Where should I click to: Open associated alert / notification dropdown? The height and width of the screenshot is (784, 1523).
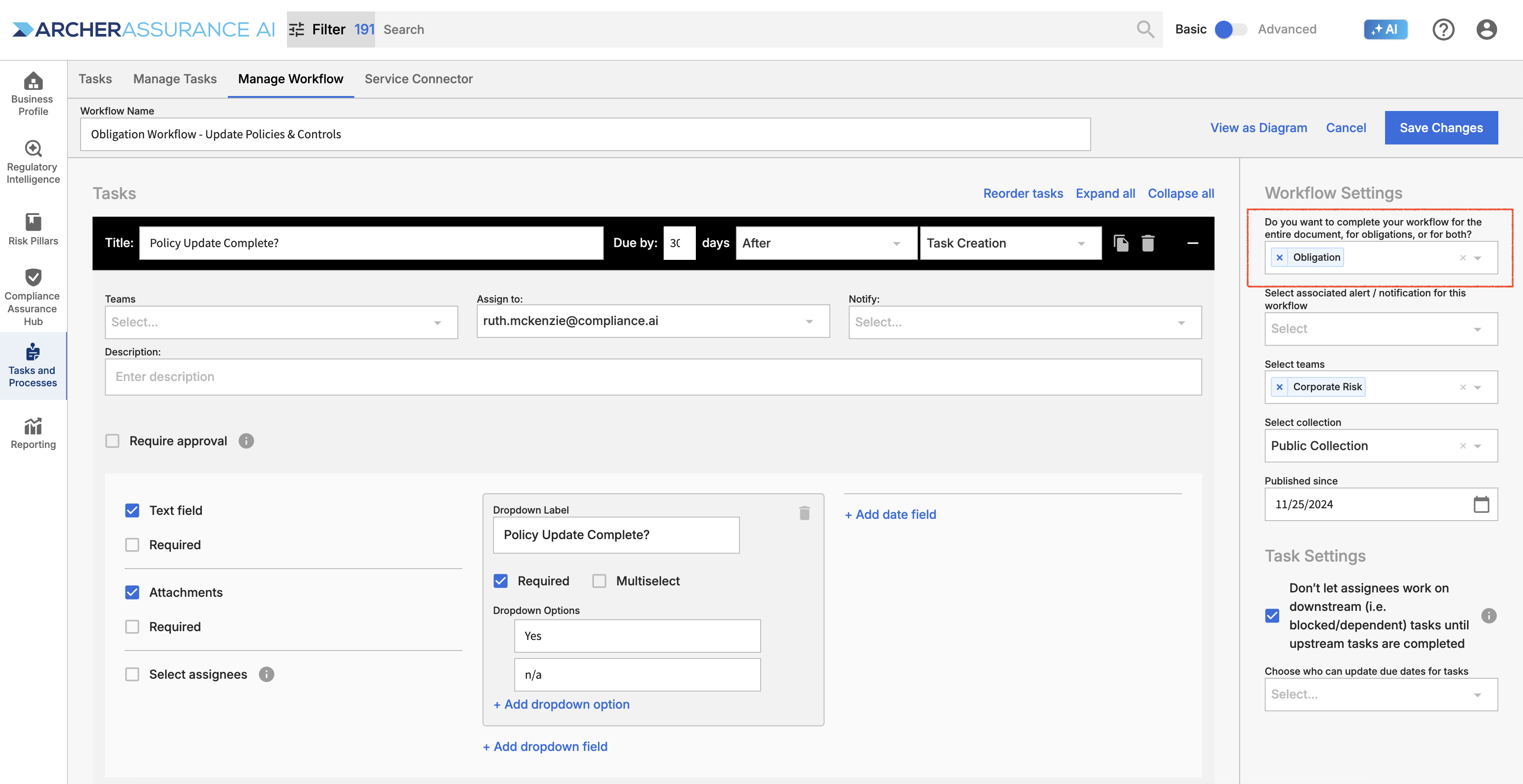click(1381, 329)
